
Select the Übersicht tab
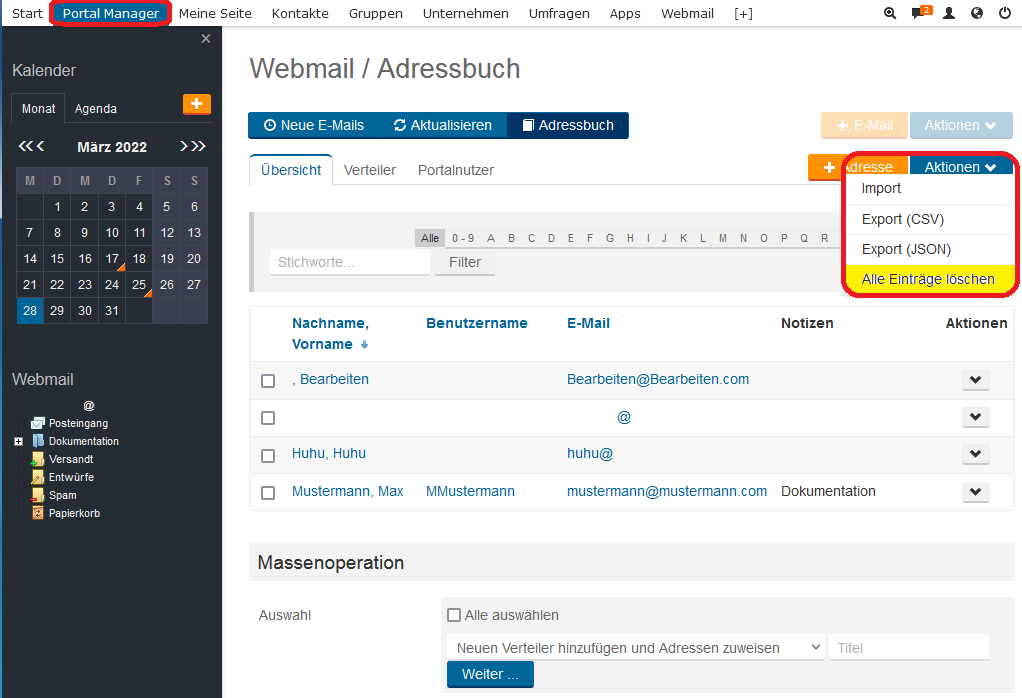coord(291,170)
